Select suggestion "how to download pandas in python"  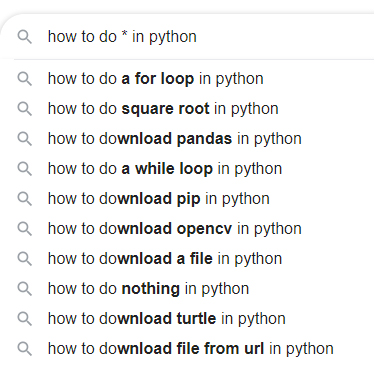187,139
